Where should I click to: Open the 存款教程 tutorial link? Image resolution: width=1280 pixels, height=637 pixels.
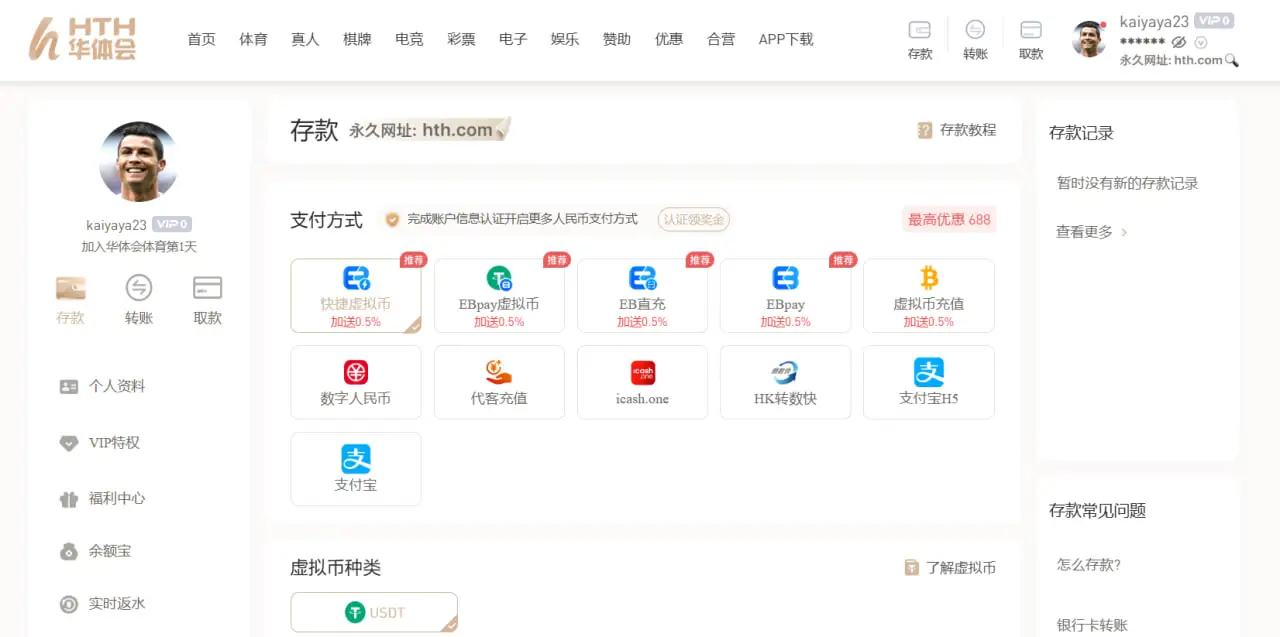pos(957,130)
